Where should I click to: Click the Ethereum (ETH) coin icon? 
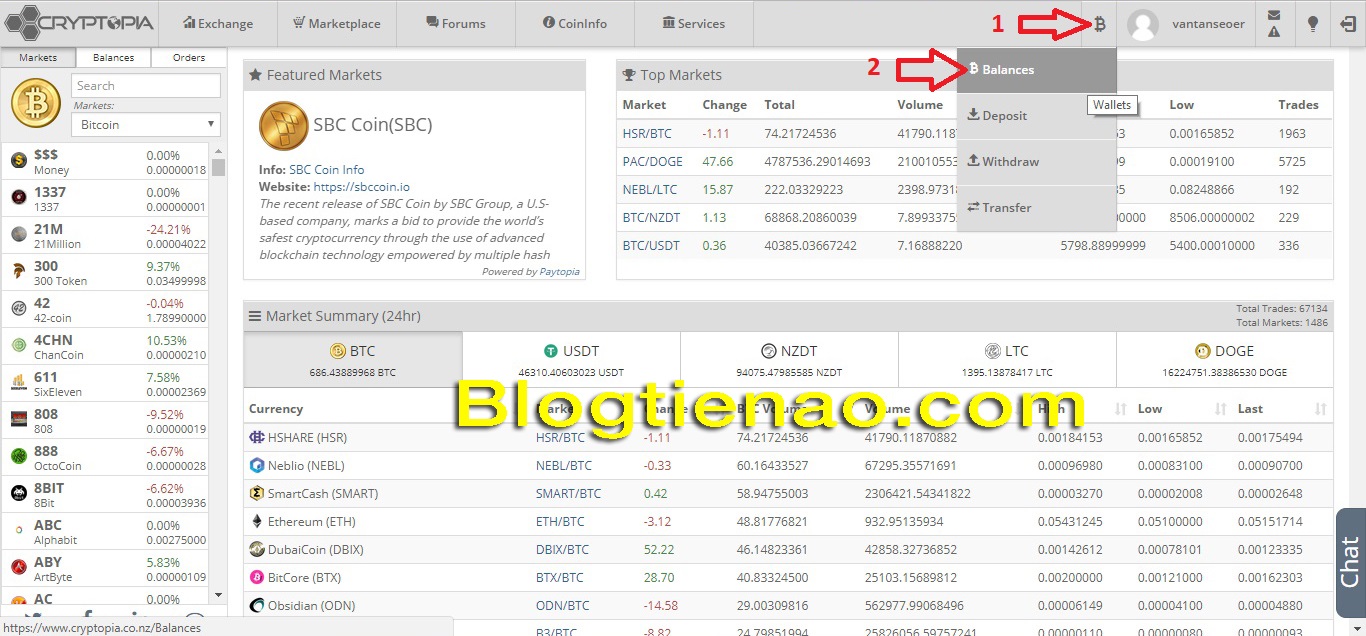click(x=257, y=521)
